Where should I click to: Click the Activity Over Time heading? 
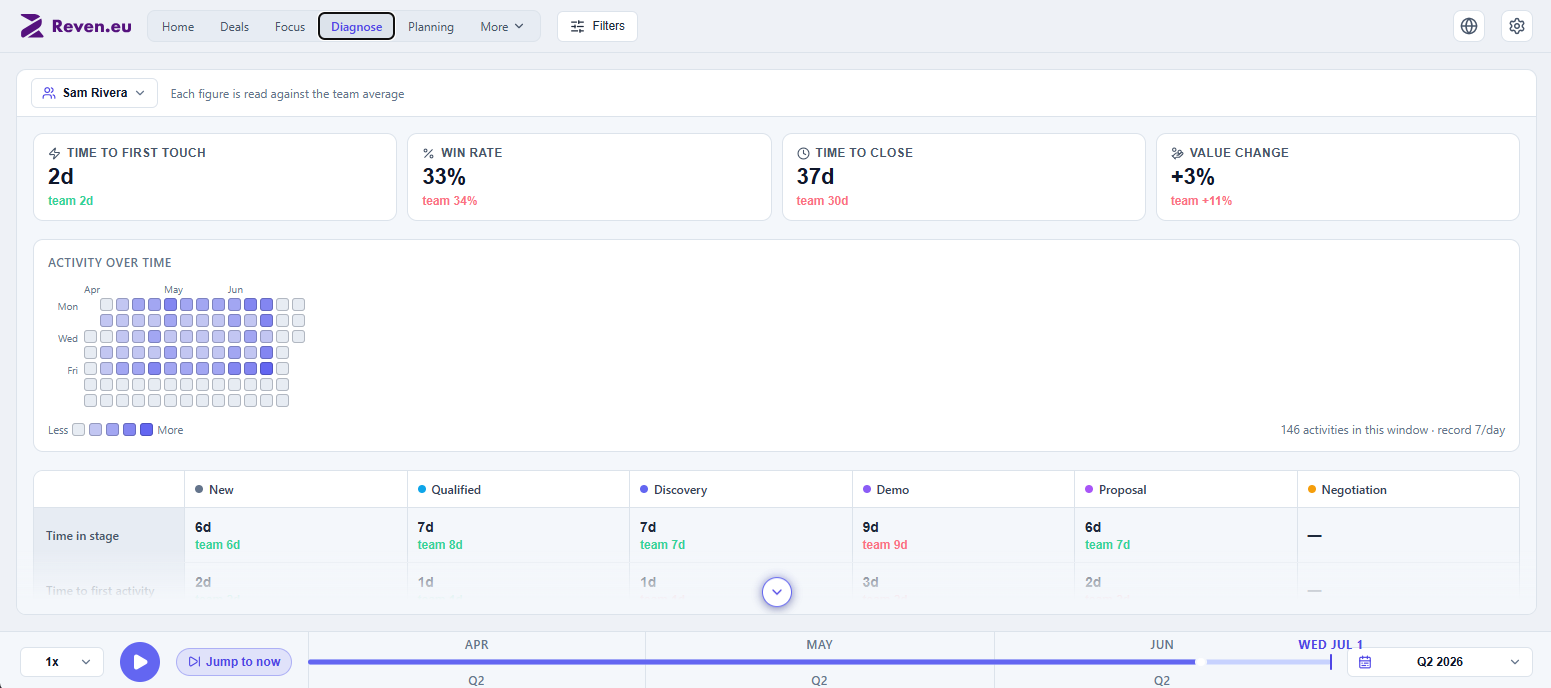(110, 263)
